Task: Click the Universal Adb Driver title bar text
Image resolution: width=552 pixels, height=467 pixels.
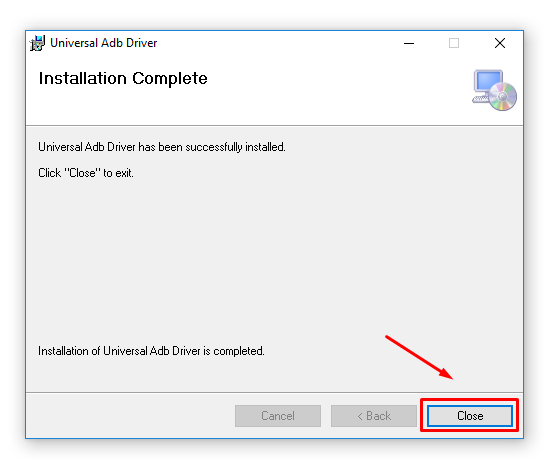Action: 104,43
